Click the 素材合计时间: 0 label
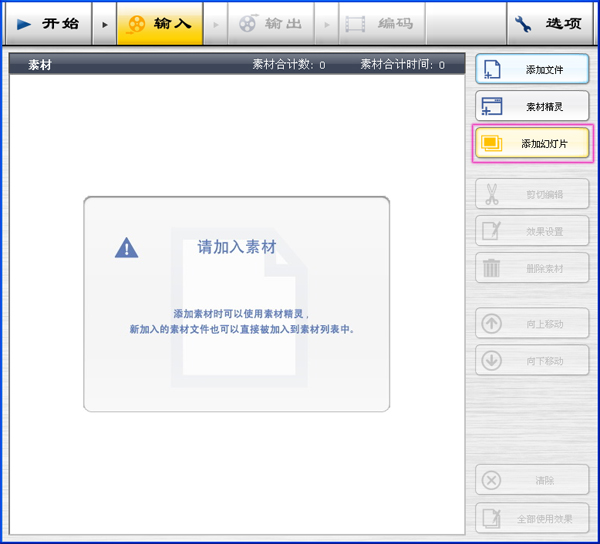 [403, 65]
